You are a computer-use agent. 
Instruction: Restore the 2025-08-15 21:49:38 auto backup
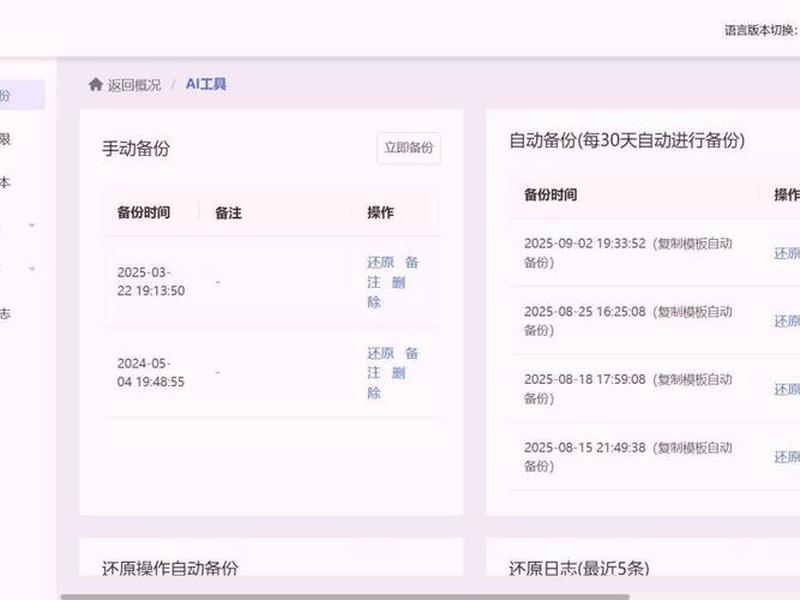pyautogui.click(x=787, y=457)
